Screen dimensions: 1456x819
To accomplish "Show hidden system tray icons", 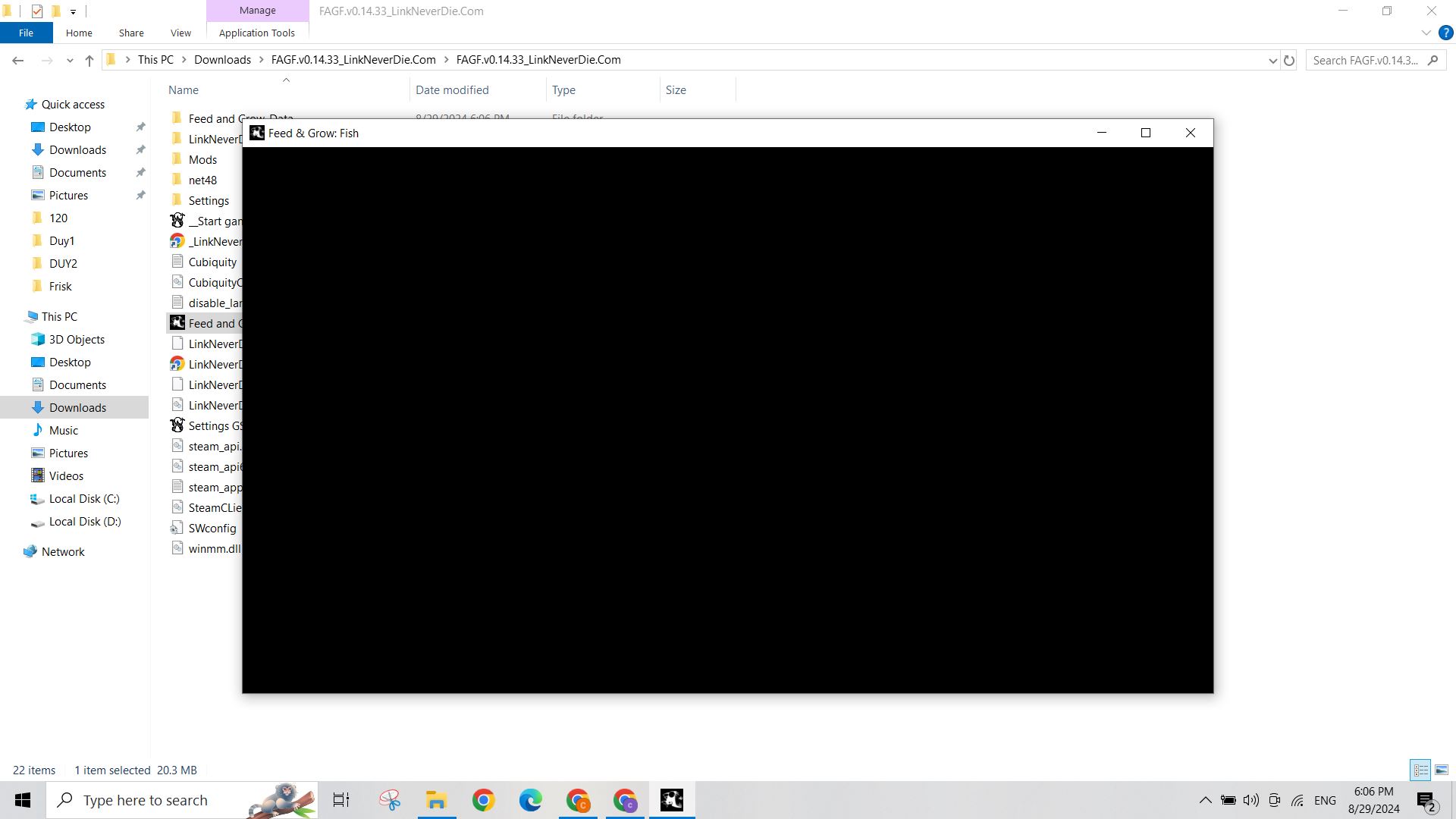I will (x=1204, y=800).
